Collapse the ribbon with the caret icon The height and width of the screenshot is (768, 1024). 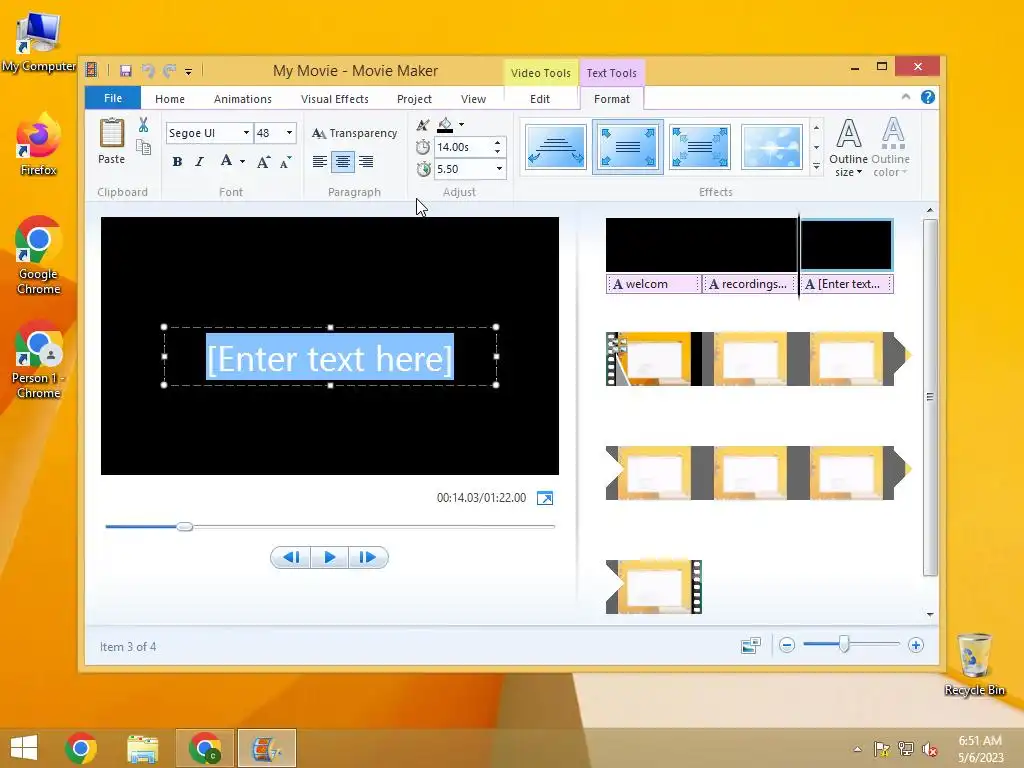click(906, 97)
